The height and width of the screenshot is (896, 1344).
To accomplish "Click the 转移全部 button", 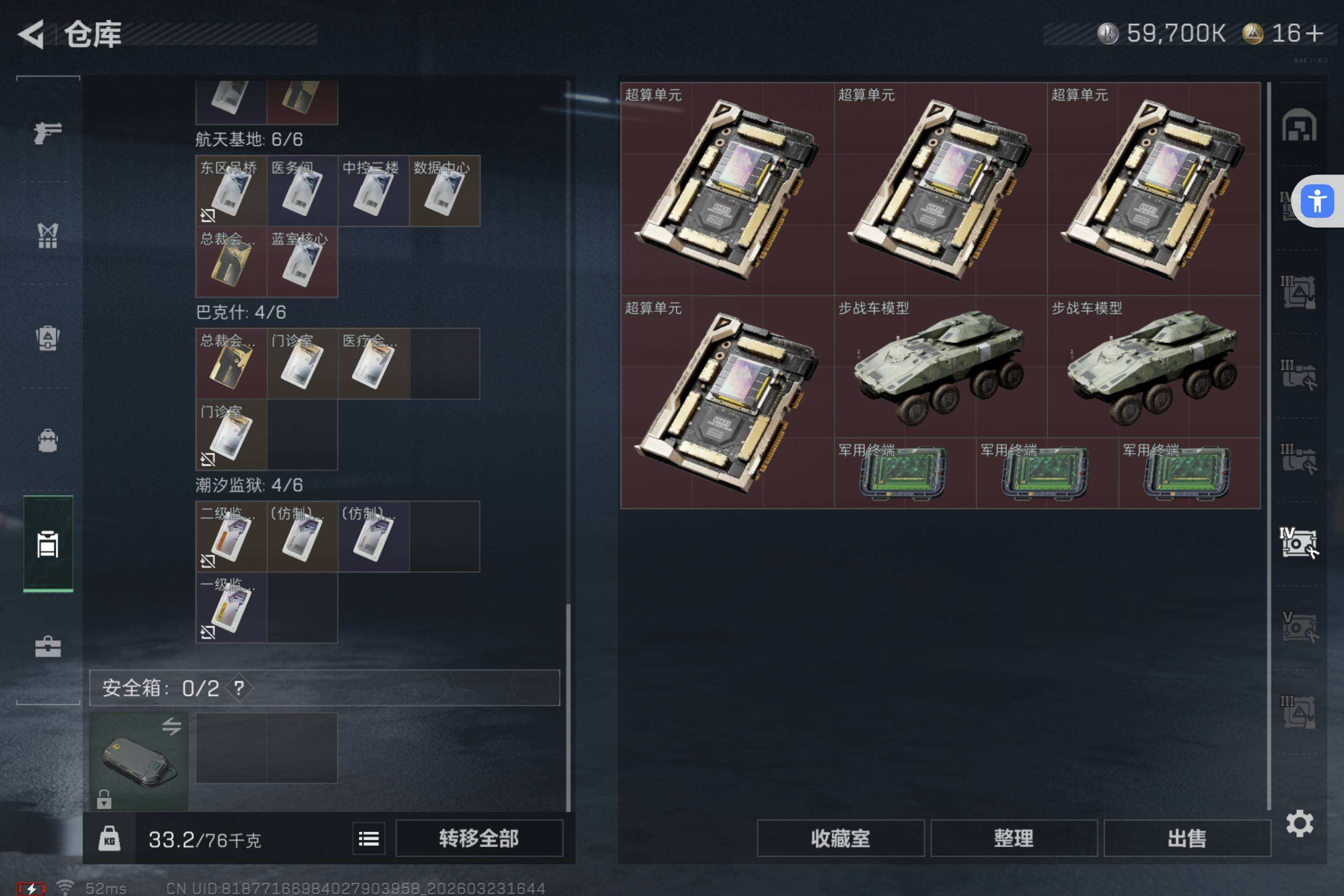I will 479,839.
